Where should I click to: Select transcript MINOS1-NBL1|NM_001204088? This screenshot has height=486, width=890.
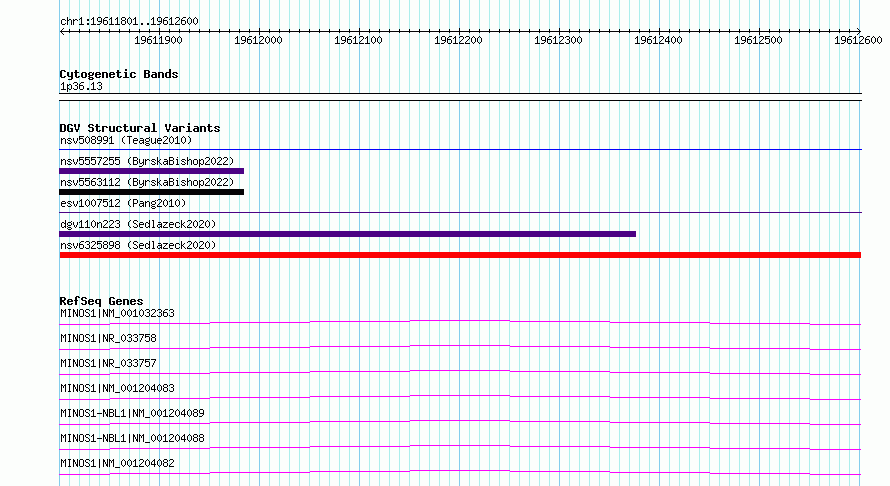[x=132, y=438]
